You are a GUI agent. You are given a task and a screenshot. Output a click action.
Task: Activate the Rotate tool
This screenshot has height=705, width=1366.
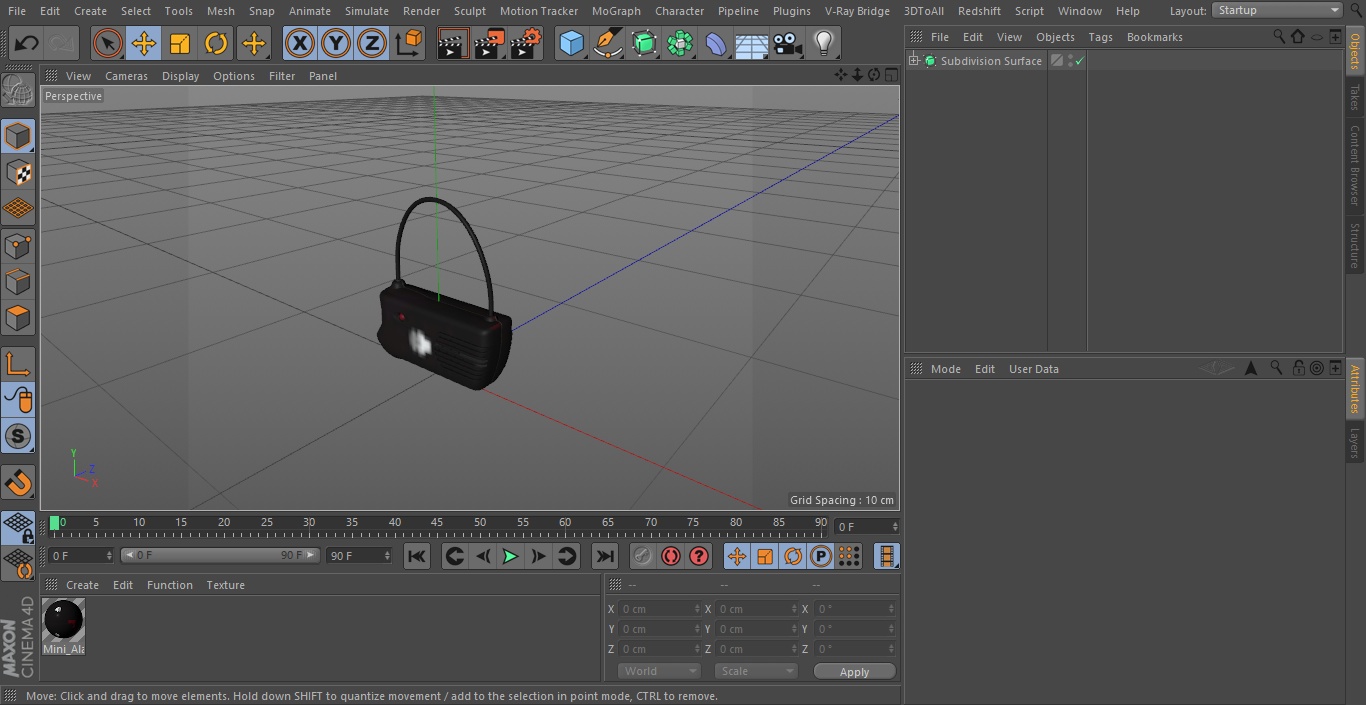tap(216, 43)
